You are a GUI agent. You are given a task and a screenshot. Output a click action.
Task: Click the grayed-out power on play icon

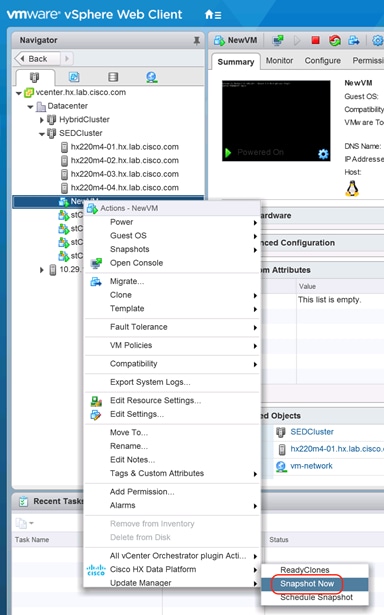click(x=297, y=40)
